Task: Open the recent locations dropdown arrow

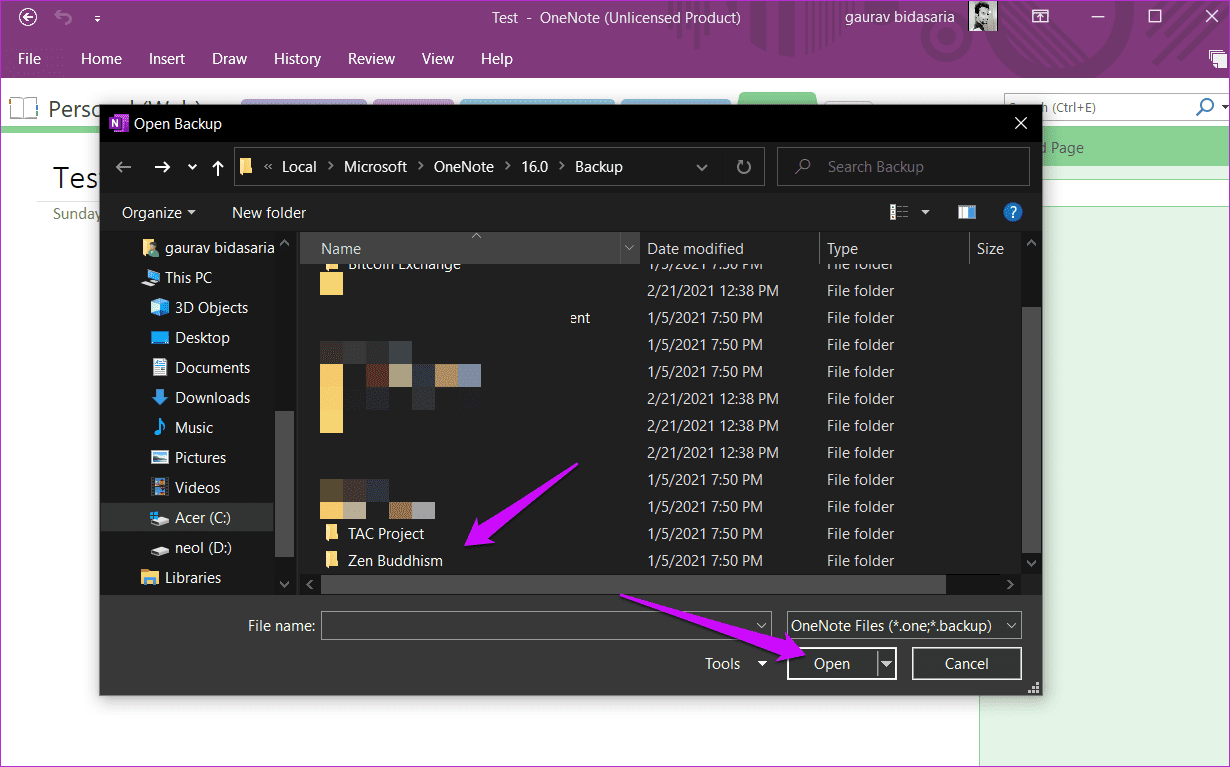Action: (x=192, y=168)
